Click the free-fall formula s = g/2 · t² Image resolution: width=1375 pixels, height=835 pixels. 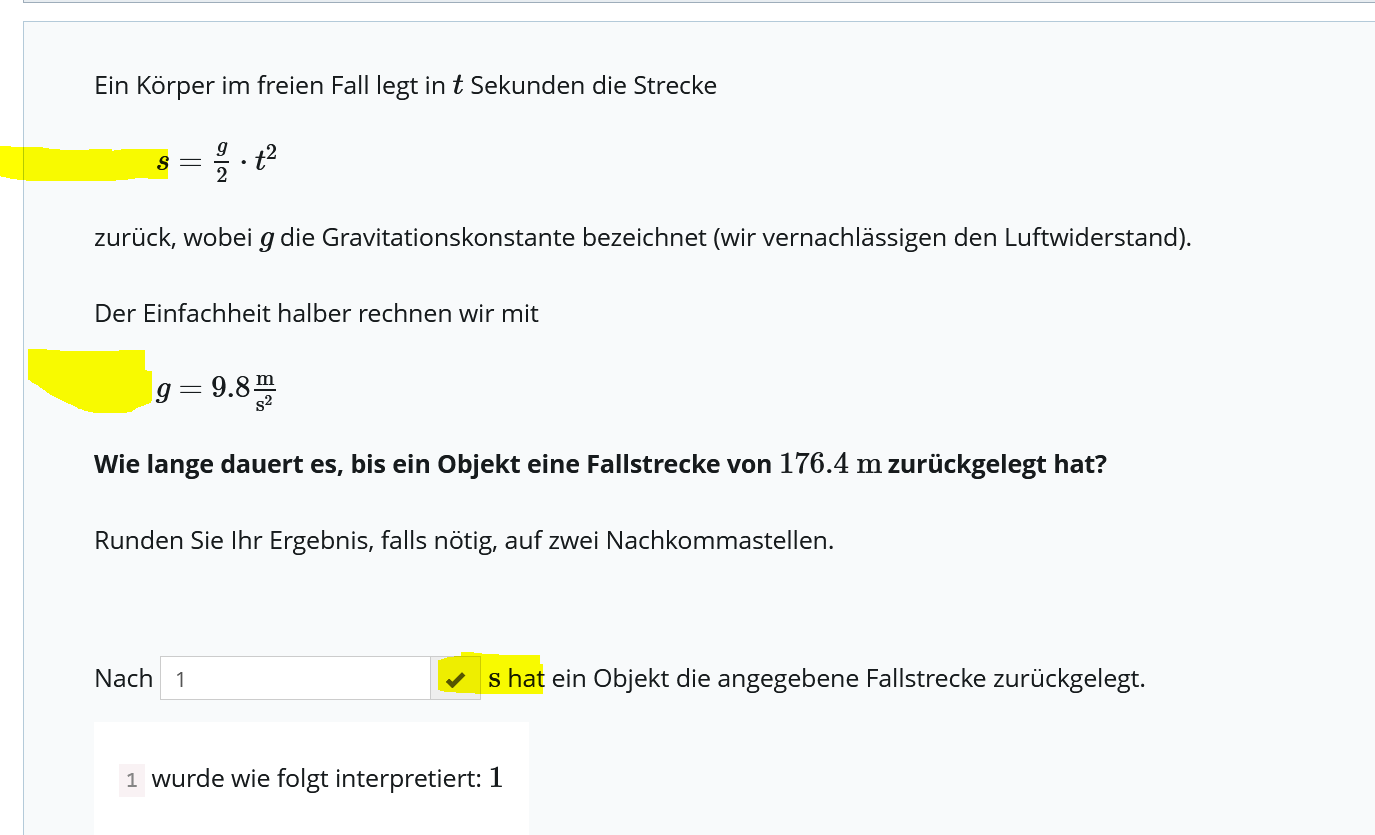coord(216,162)
